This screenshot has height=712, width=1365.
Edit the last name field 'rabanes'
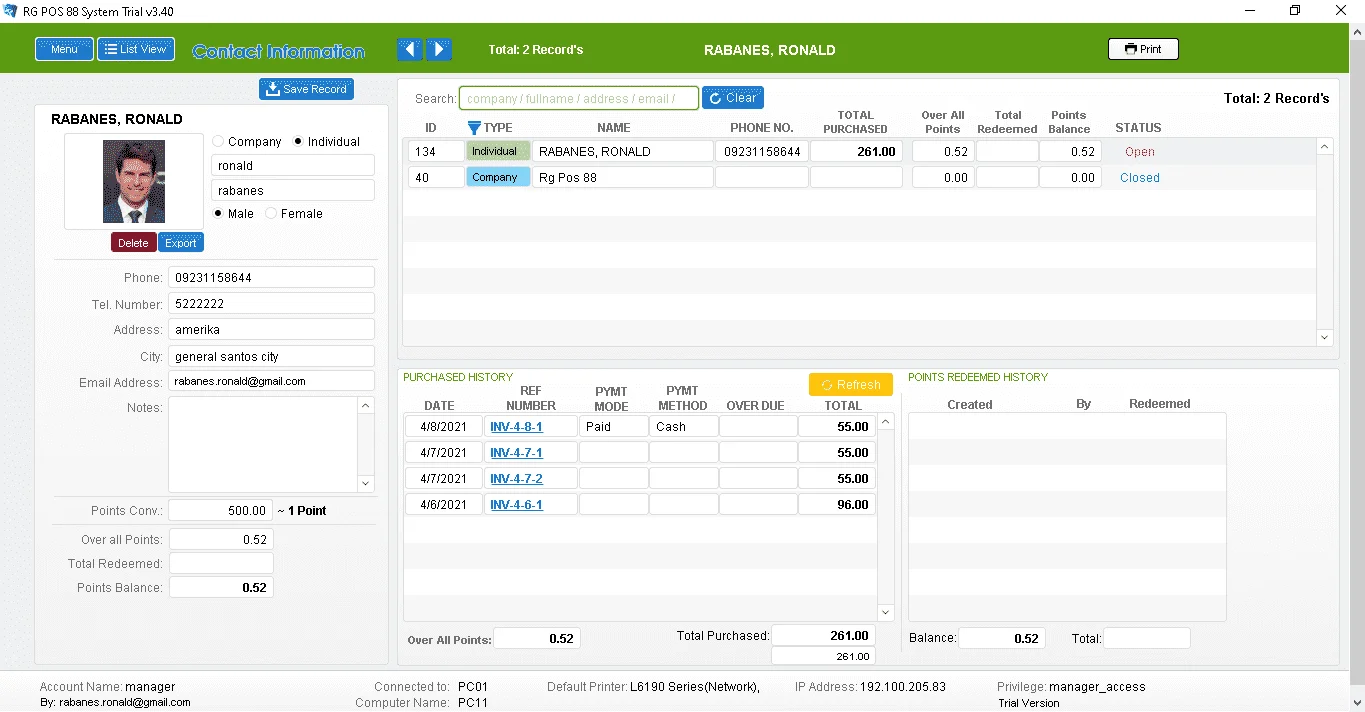(x=293, y=190)
